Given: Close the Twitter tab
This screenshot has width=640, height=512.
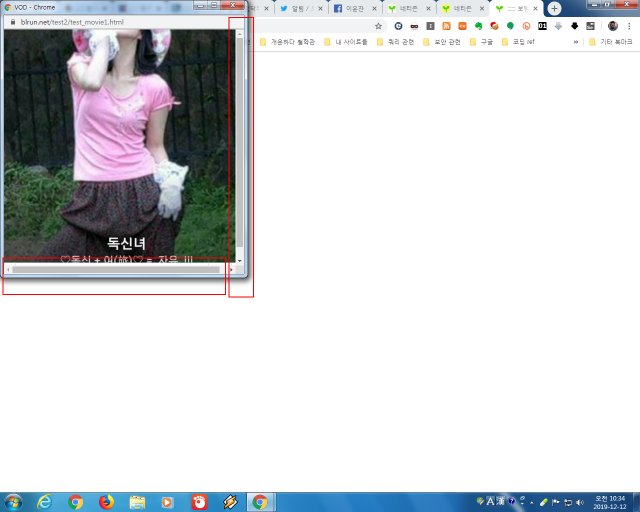Looking at the screenshot, I should (320, 9).
